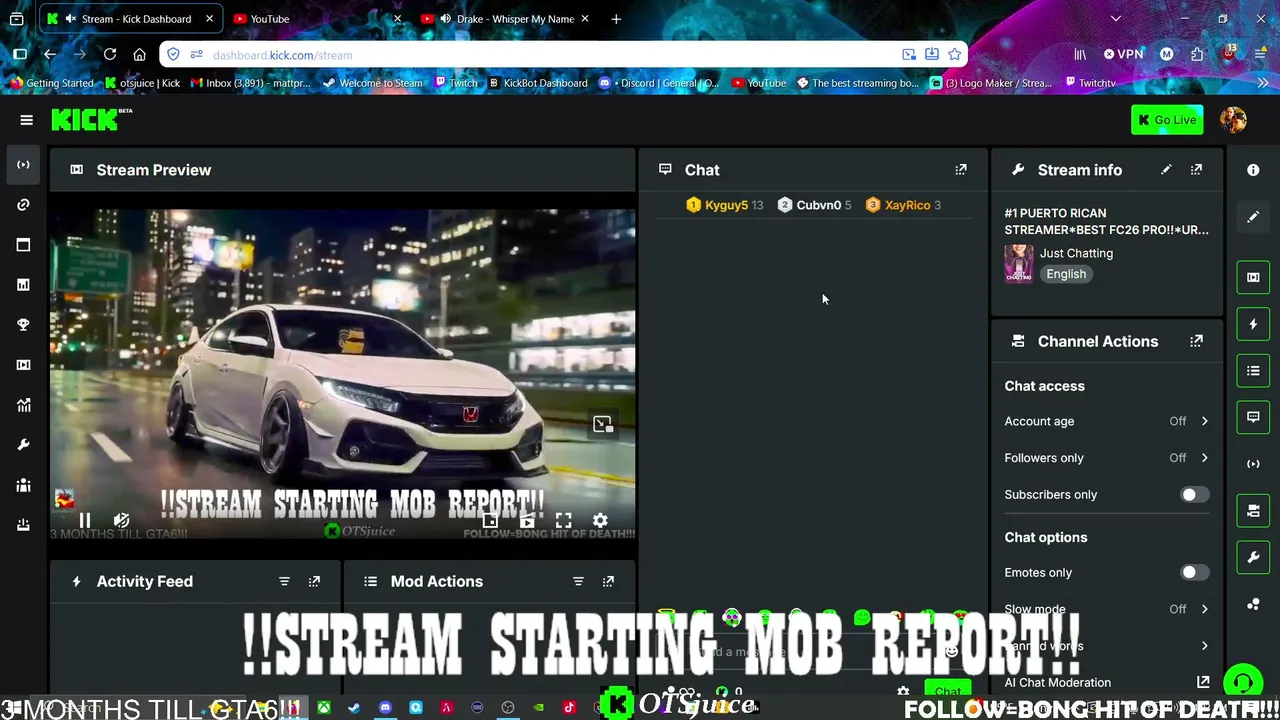Pop out the Activity Feed panel
This screenshot has width=1280, height=720.
[314, 581]
